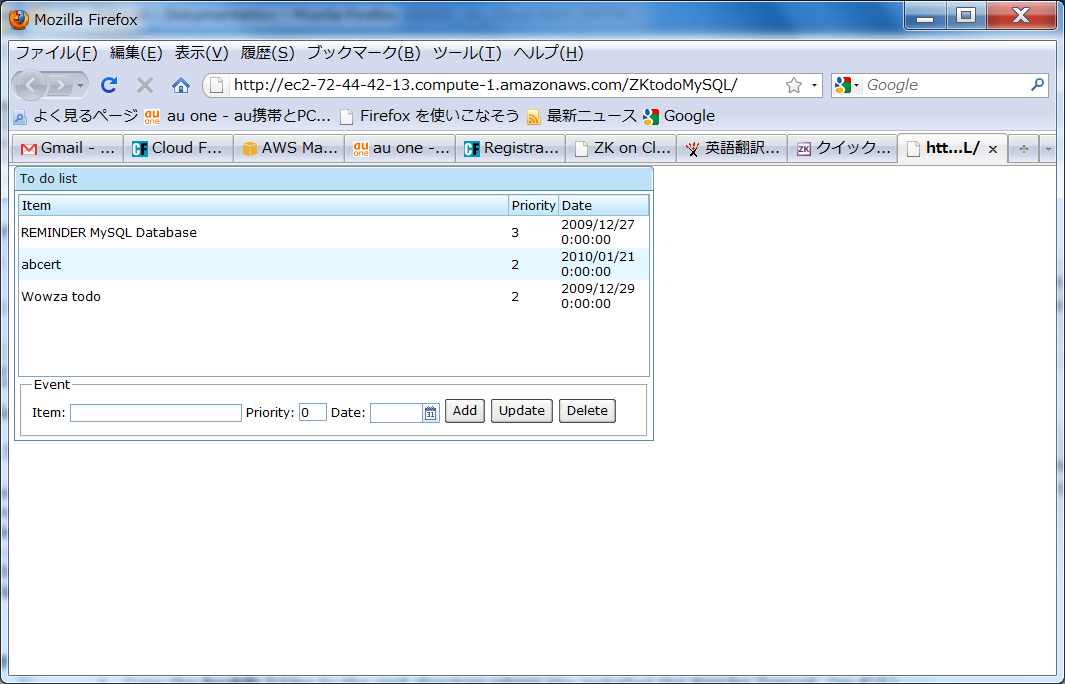Open the ツール(T) menu
The image size is (1065, 684).
click(x=467, y=53)
